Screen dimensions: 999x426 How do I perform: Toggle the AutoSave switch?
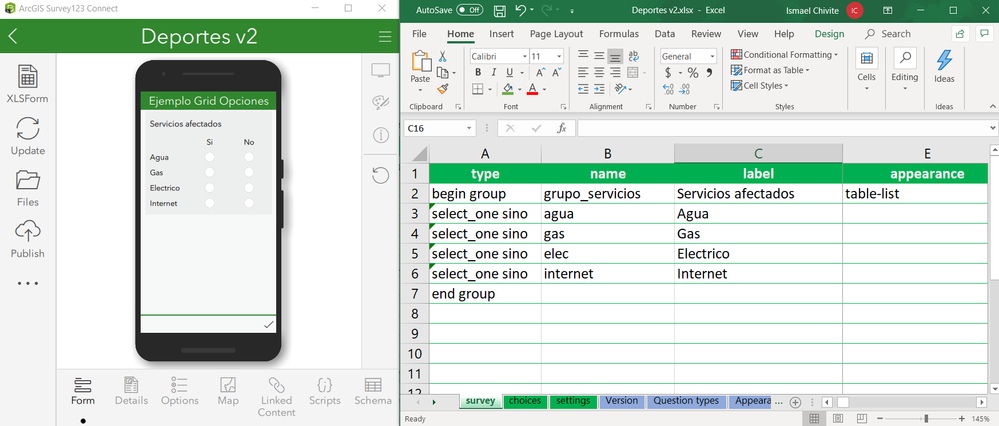click(469, 10)
